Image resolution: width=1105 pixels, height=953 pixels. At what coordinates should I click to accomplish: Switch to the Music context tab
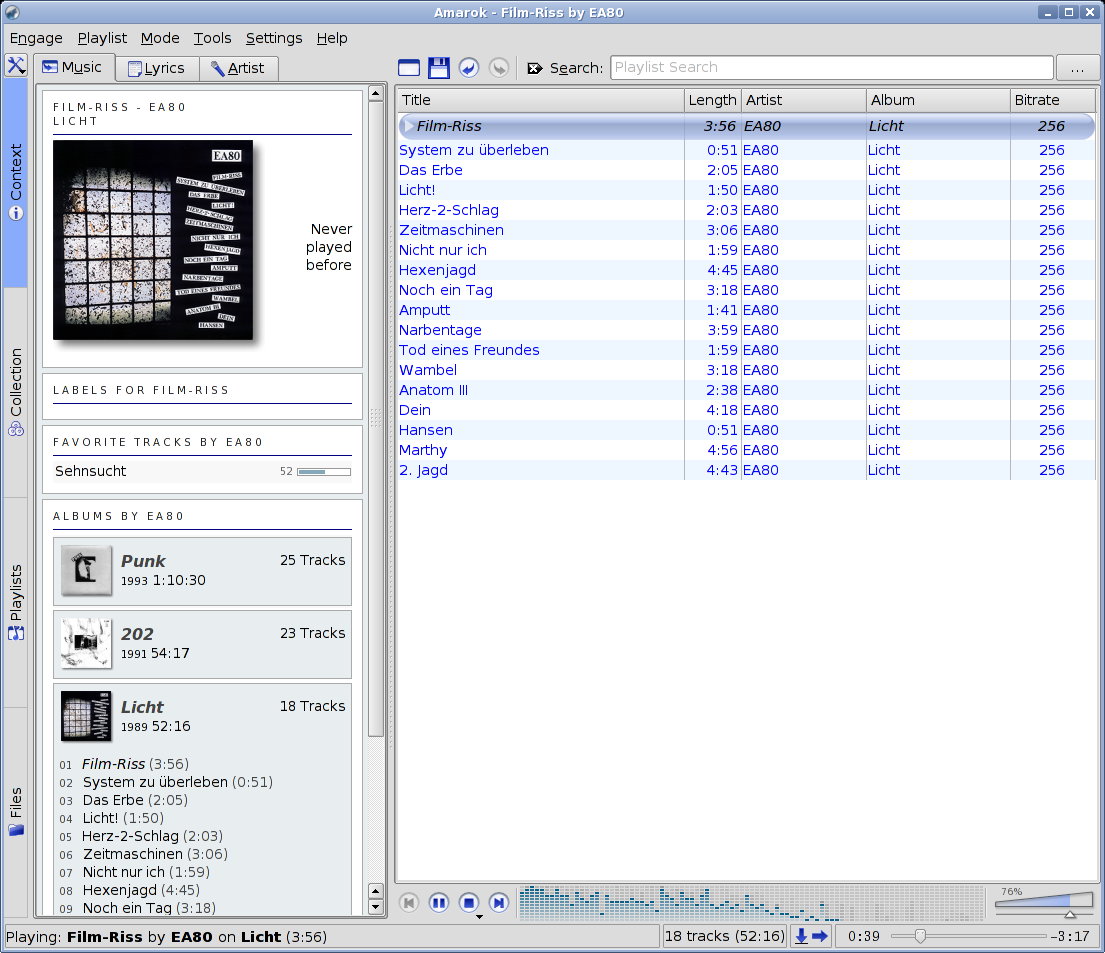(x=73, y=68)
